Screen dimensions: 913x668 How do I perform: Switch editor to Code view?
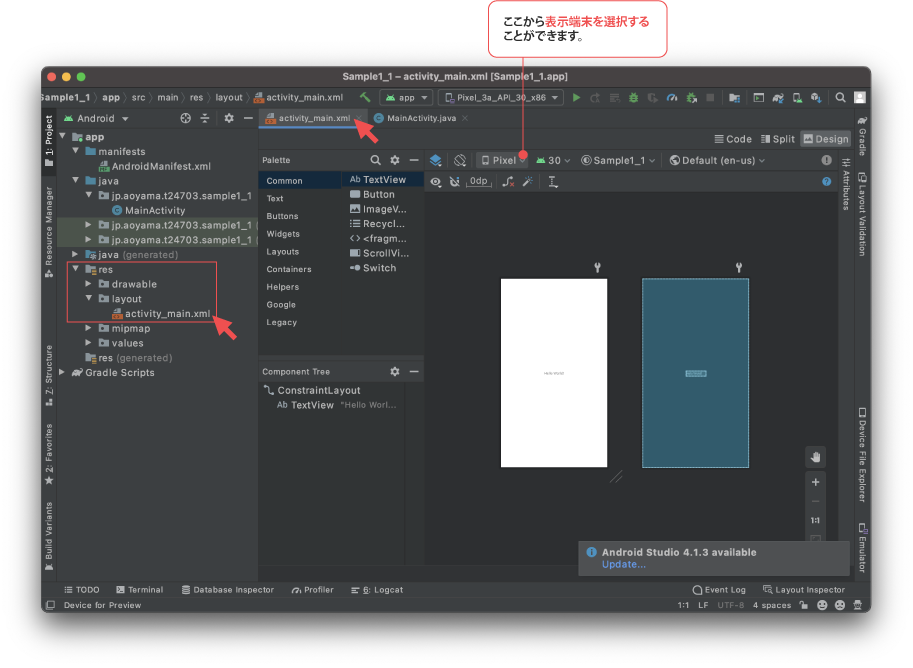click(732, 139)
